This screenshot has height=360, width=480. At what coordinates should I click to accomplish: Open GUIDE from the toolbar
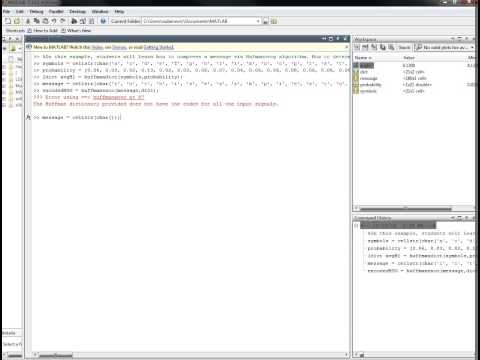83,21
